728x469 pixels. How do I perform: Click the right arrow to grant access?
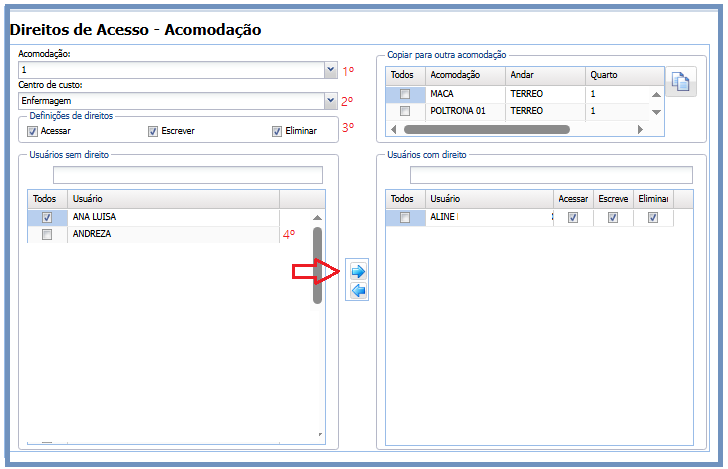click(x=358, y=271)
